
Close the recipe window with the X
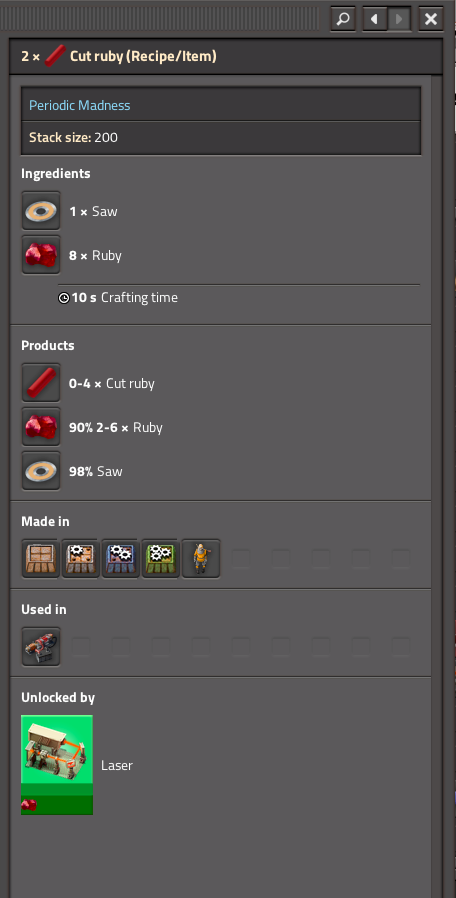pyautogui.click(x=431, y=19)
